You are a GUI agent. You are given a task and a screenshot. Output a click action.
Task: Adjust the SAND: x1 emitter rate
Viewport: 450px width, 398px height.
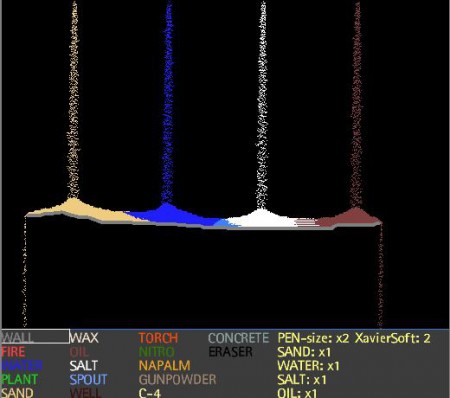click(x=304, y=352)
